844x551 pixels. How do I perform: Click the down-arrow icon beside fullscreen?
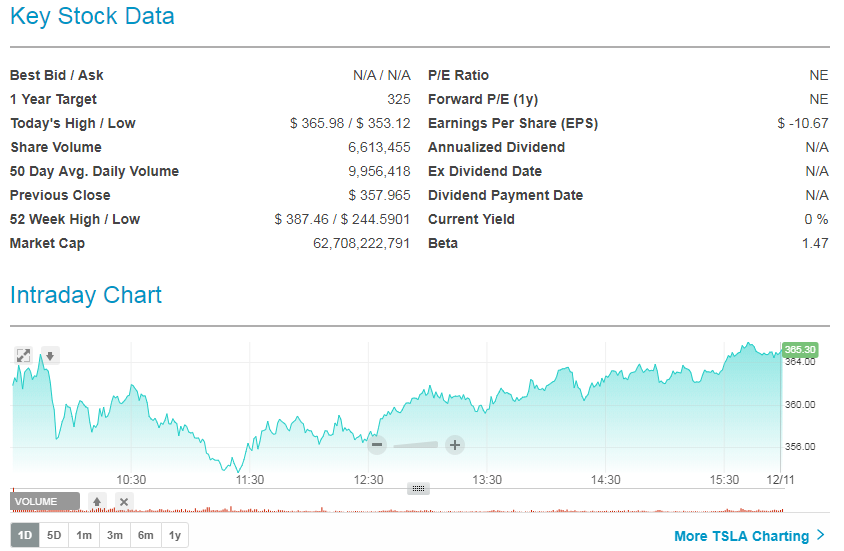point(49,355)
